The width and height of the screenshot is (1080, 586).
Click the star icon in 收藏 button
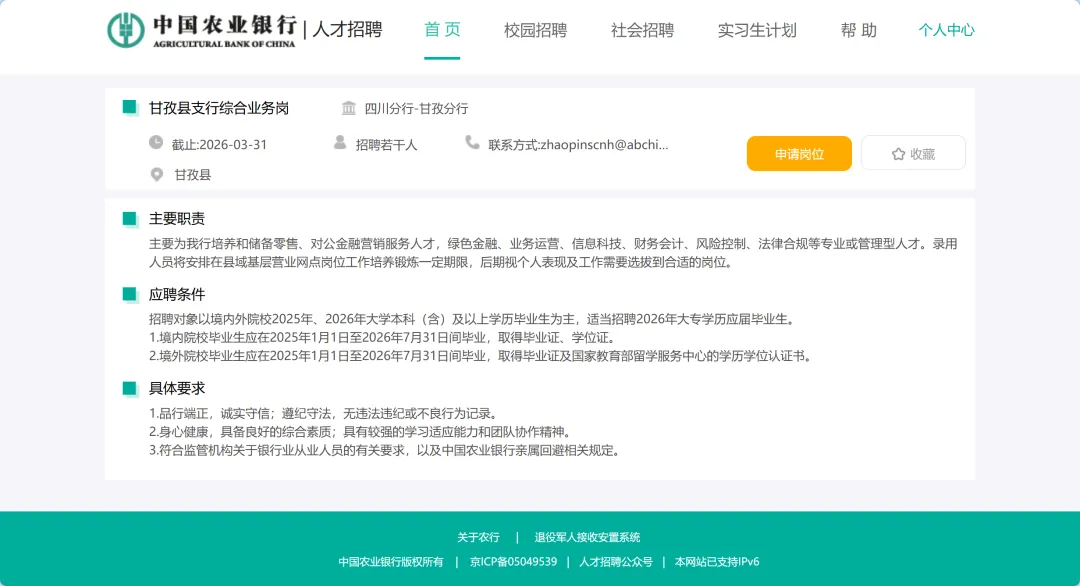pyautogui.click(x=898, y=154)
